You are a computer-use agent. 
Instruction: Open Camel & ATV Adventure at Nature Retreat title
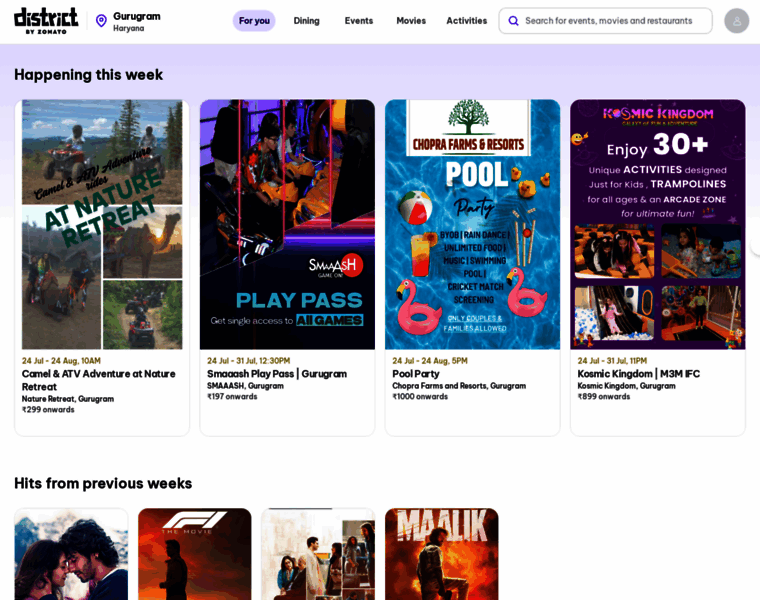pos(98,380)
